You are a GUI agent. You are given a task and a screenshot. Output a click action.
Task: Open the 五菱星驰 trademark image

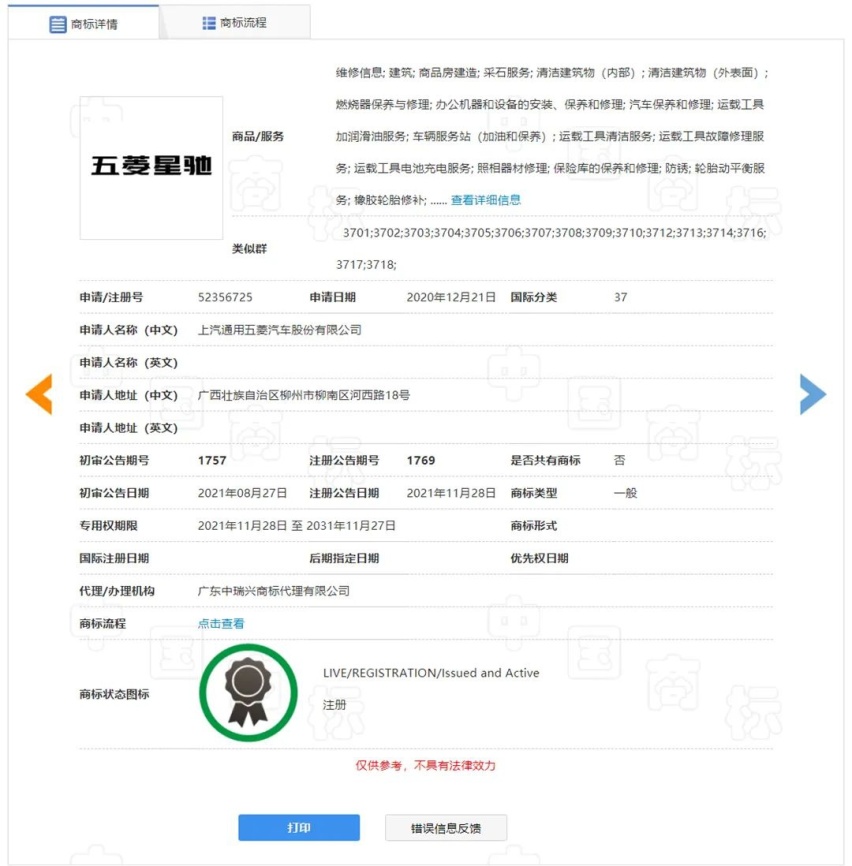pyautogui.click(x=151, y=168)
